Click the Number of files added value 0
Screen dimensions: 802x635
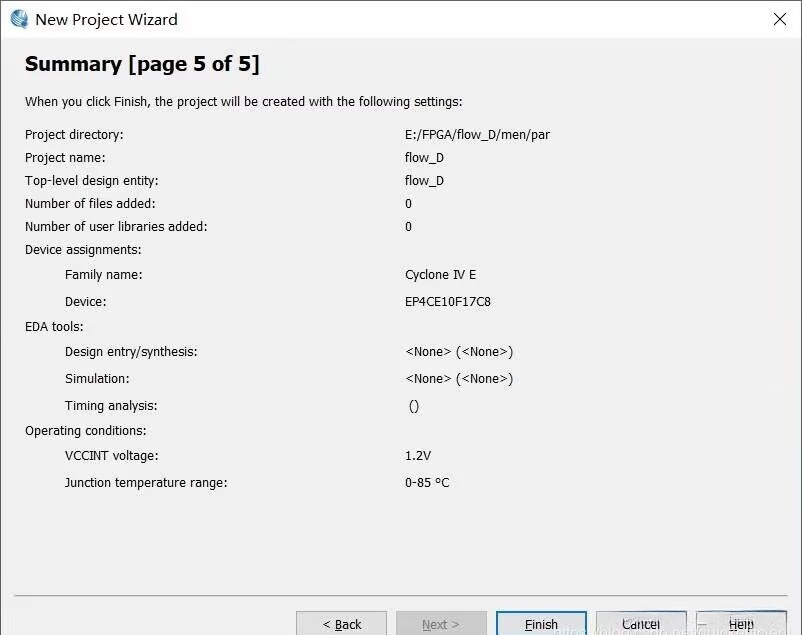pos(408,204)
